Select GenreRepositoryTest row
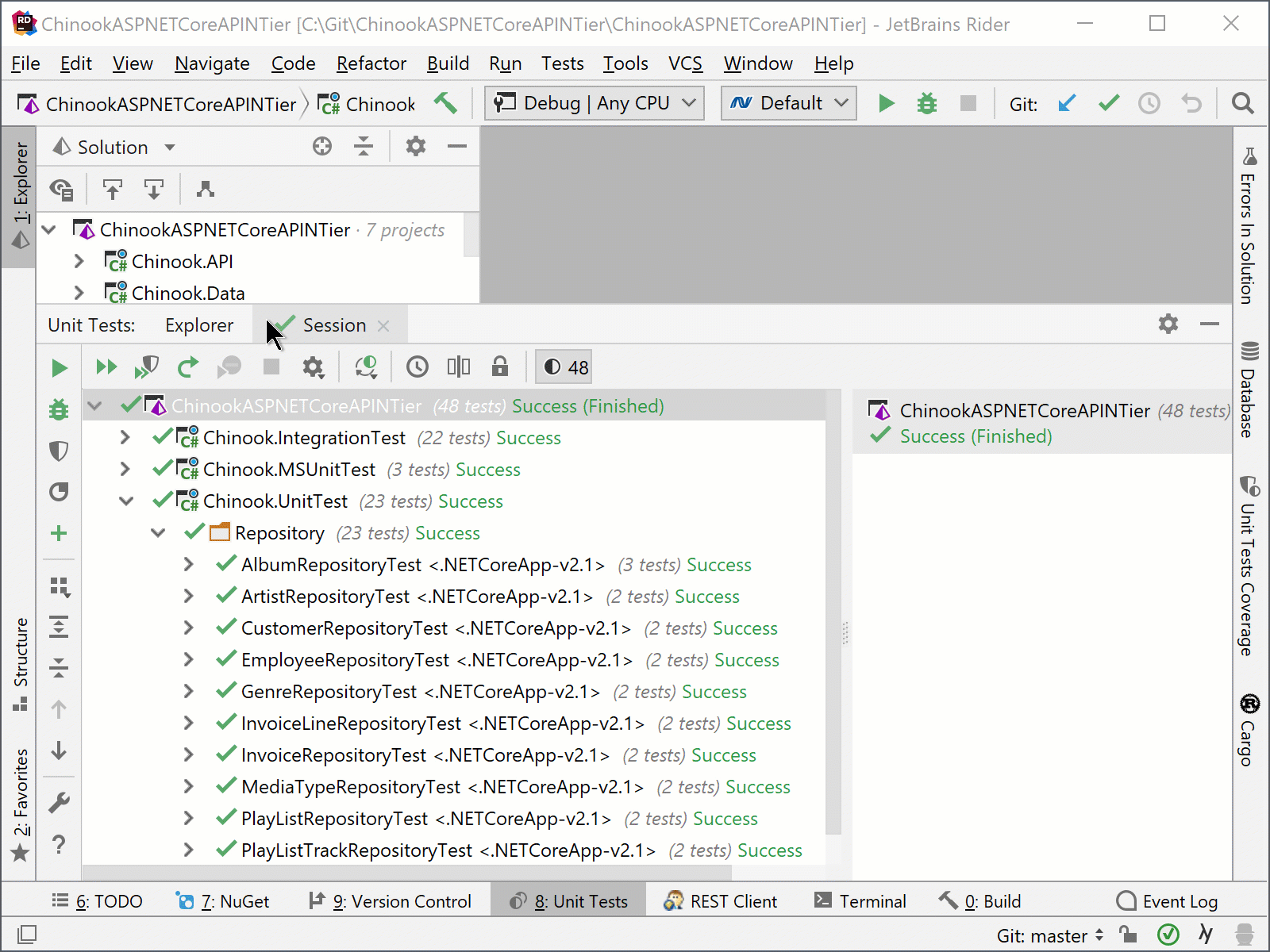 click(454, 691)
